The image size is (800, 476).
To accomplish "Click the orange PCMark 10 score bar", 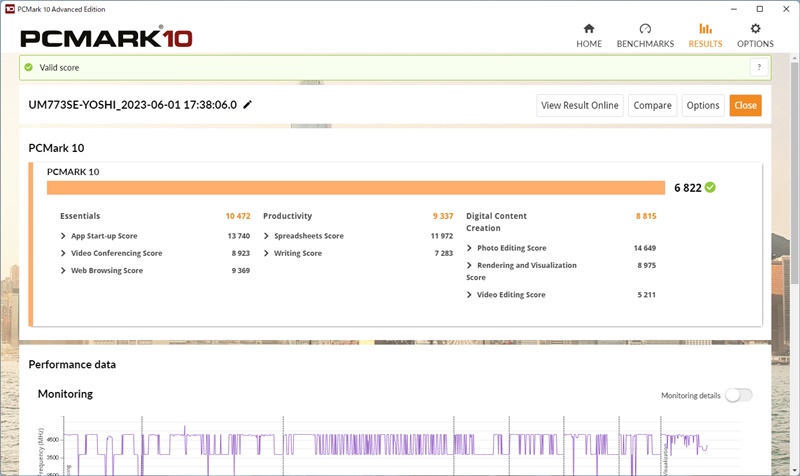I will click(355, 188).
